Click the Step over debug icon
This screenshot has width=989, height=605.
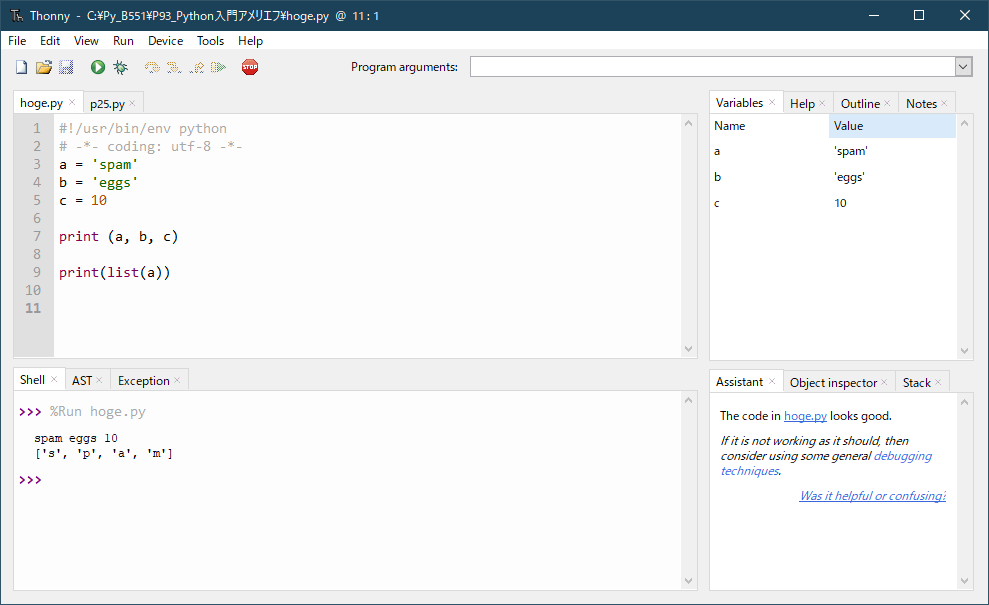152,67
